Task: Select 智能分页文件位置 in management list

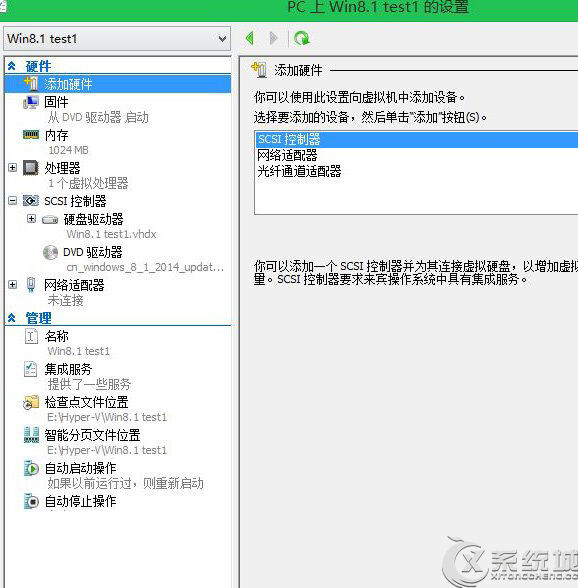Action: [x=92, y=435]
